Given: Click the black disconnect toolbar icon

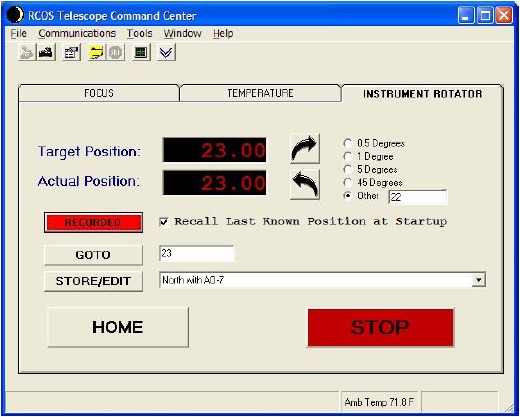Looking at the screenshot, I should point(46,53).
